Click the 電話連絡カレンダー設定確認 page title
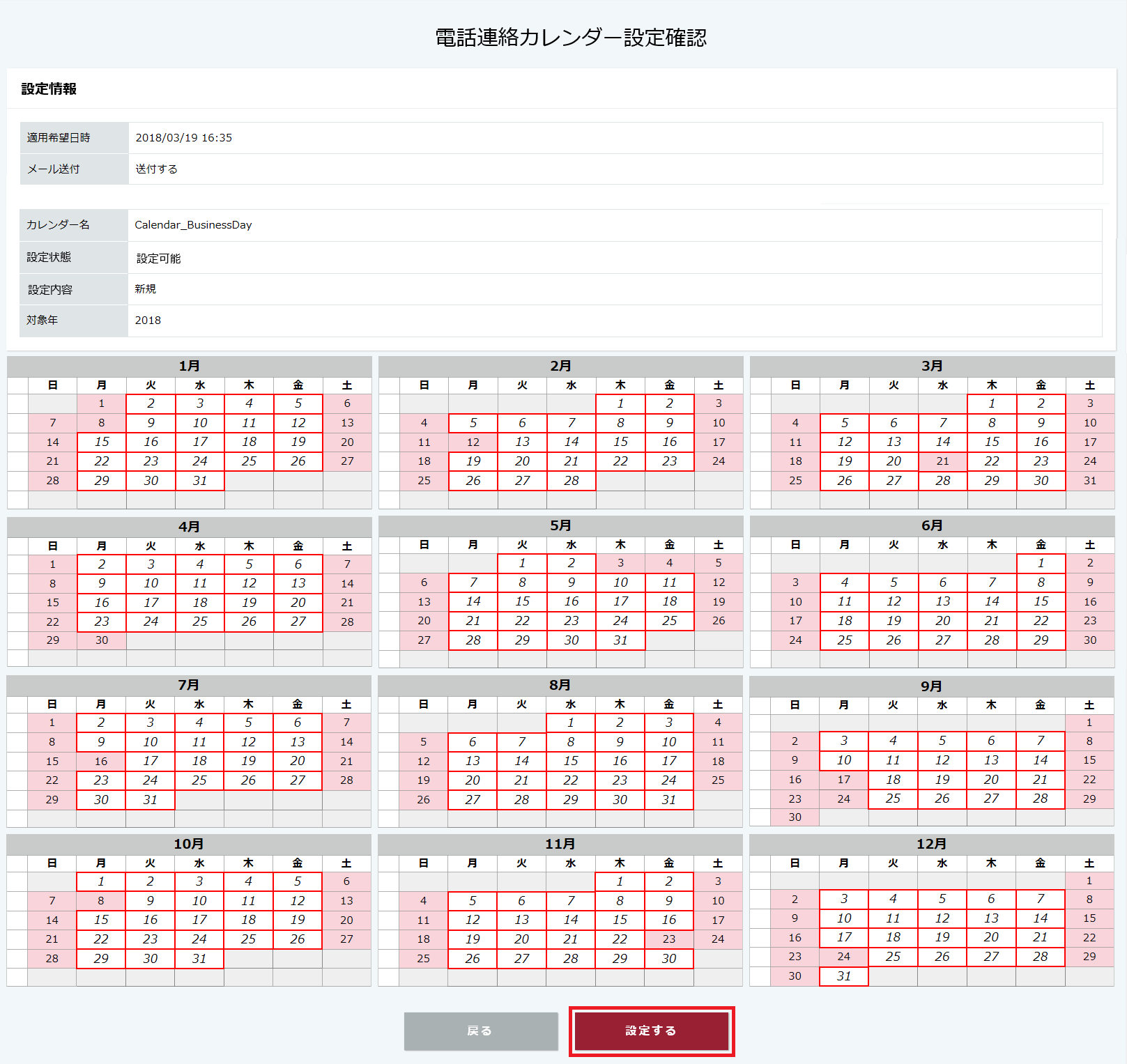This screenshot has height=1064, width=1127. click(571, 38)
